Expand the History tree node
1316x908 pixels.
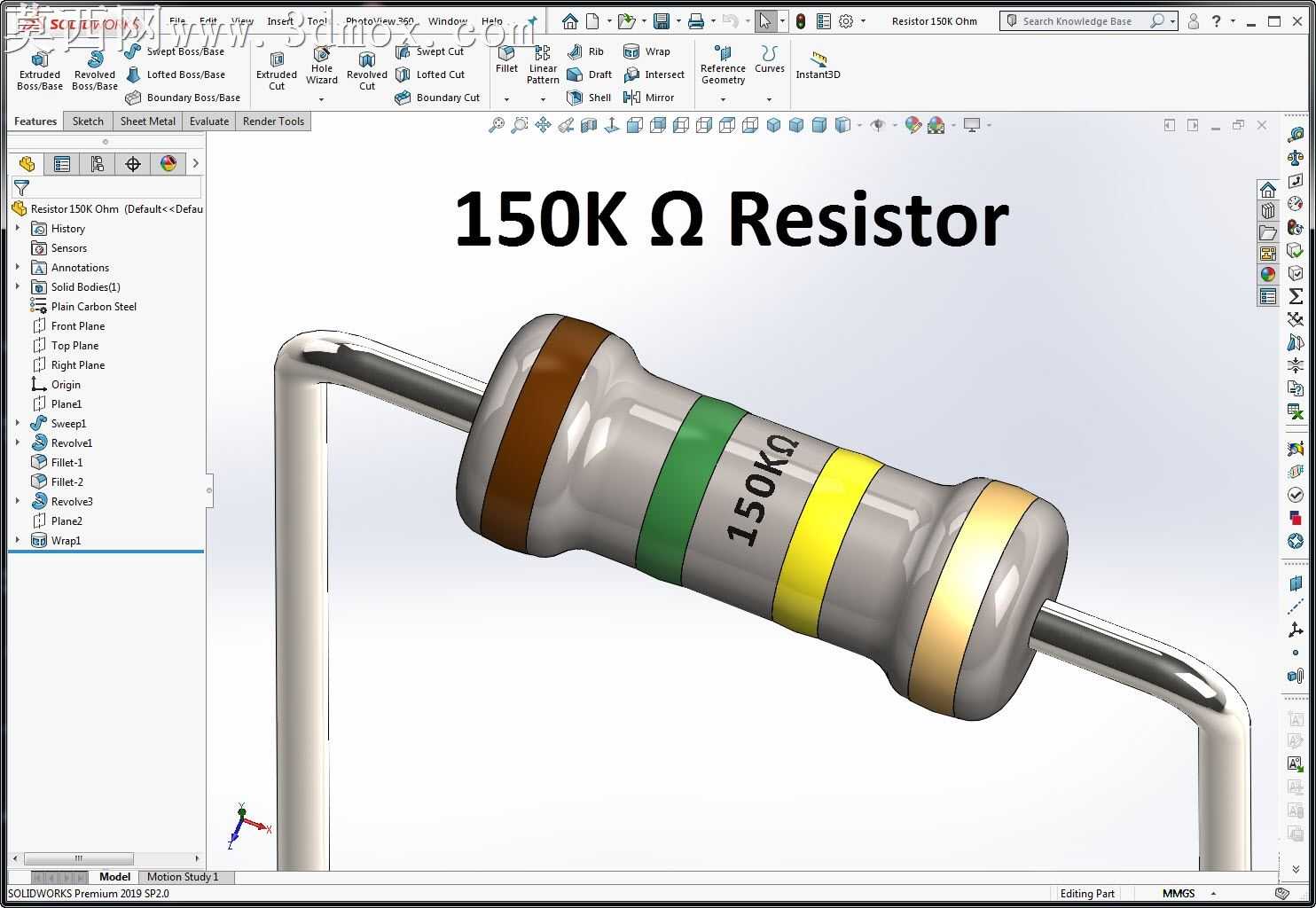tap(18, 228)
